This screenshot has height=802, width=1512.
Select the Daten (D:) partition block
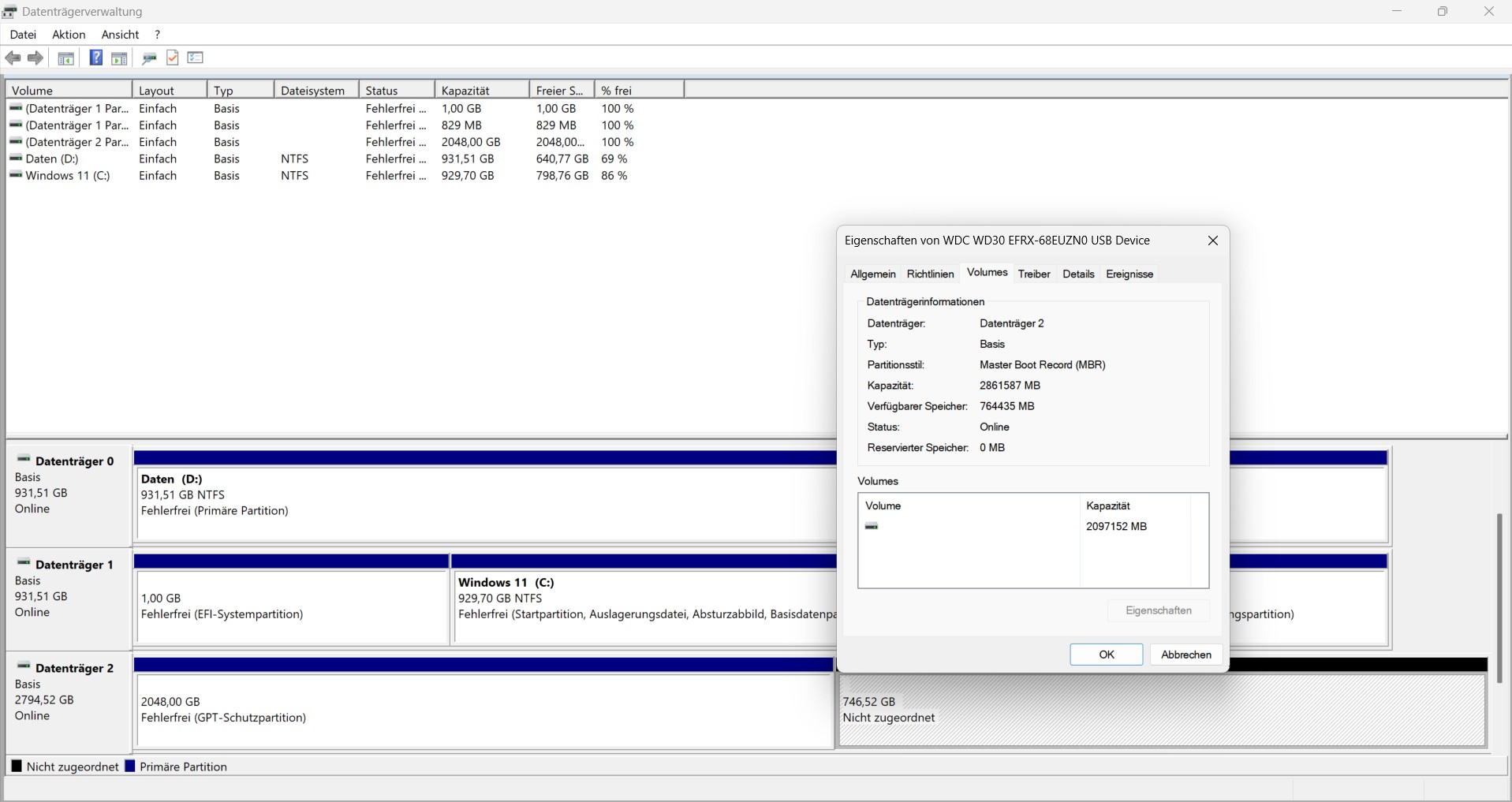(486, 503)
